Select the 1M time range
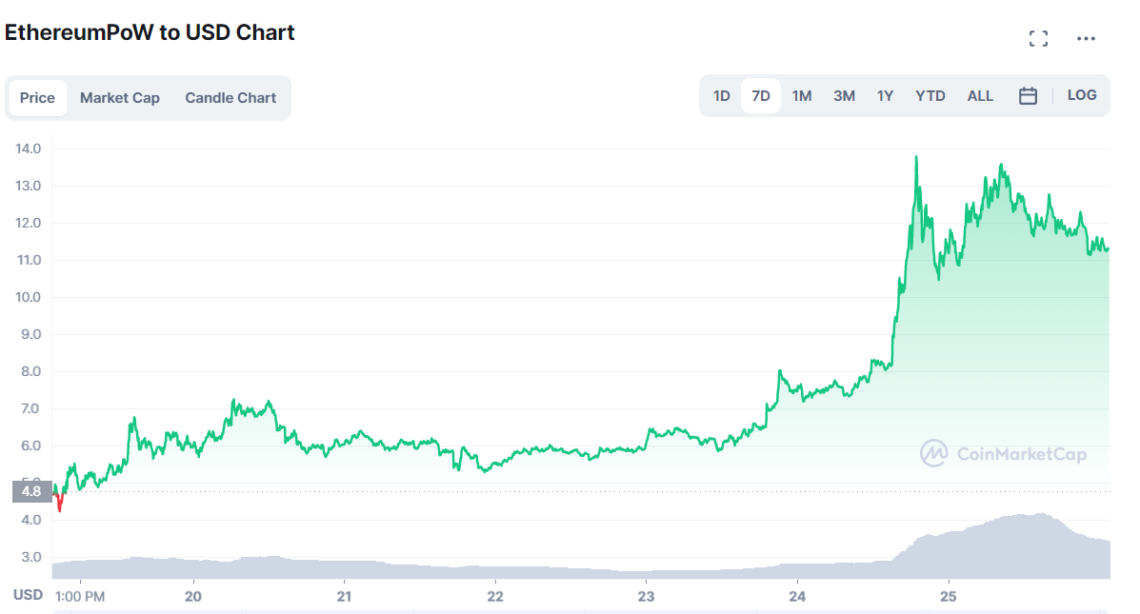 802,96
